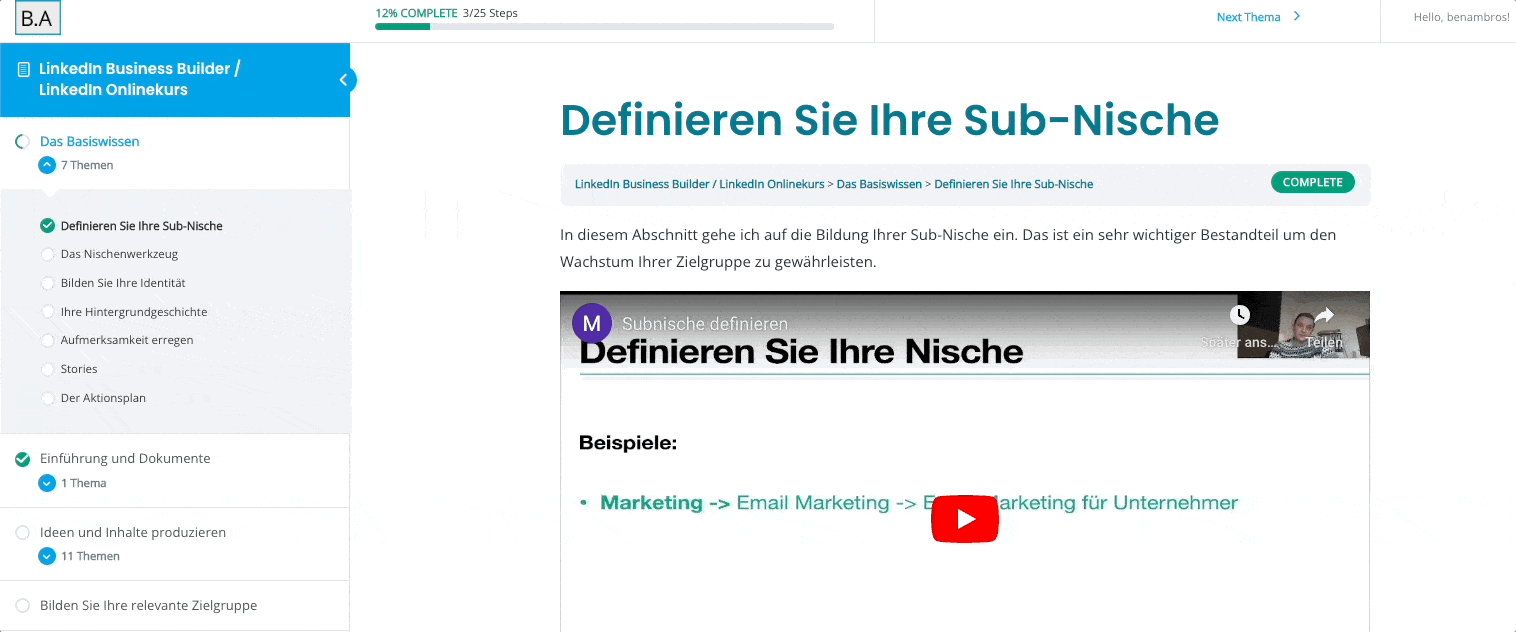Open LinkedIn Business Builder sidebar course title
The width and height of the screenshot is (1516, 632).
pos(139,79)
